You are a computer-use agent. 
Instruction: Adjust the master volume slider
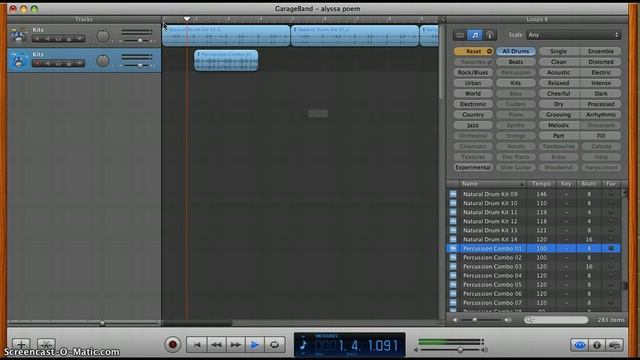coord(460,350)
